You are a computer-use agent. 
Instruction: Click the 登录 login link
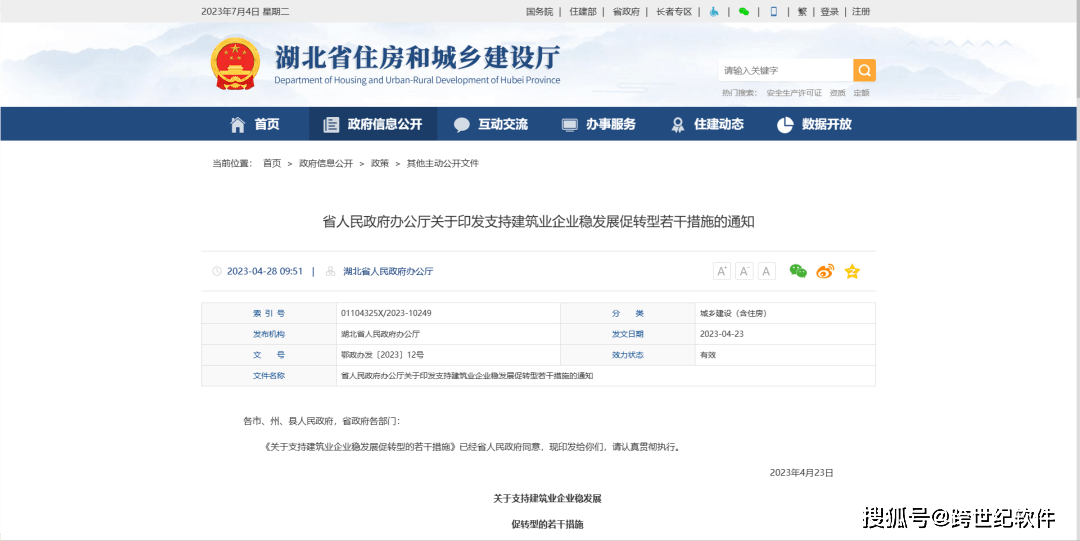tap(829, 12)
